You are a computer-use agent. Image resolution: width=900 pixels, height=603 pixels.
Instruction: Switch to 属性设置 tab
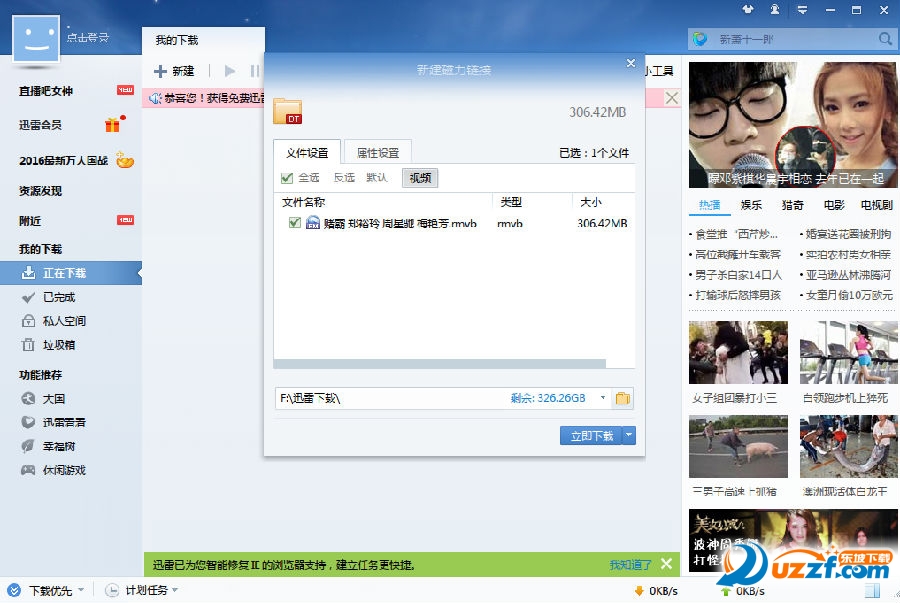tap(377, 153)
